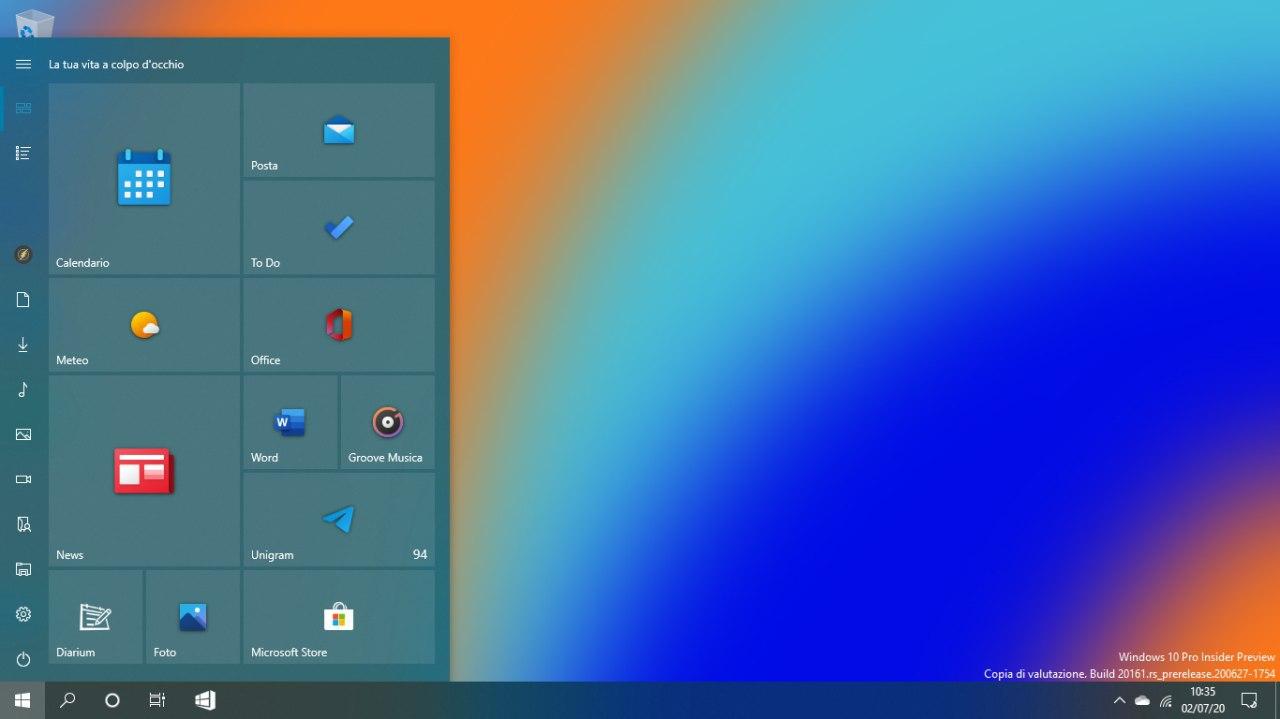Open the News tile
This screenshot has height=719, width=1280.
tap(144, 471)
